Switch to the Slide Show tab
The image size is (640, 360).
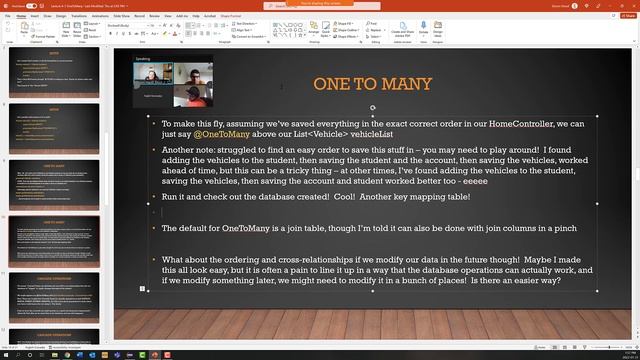[x=121, y=16]
